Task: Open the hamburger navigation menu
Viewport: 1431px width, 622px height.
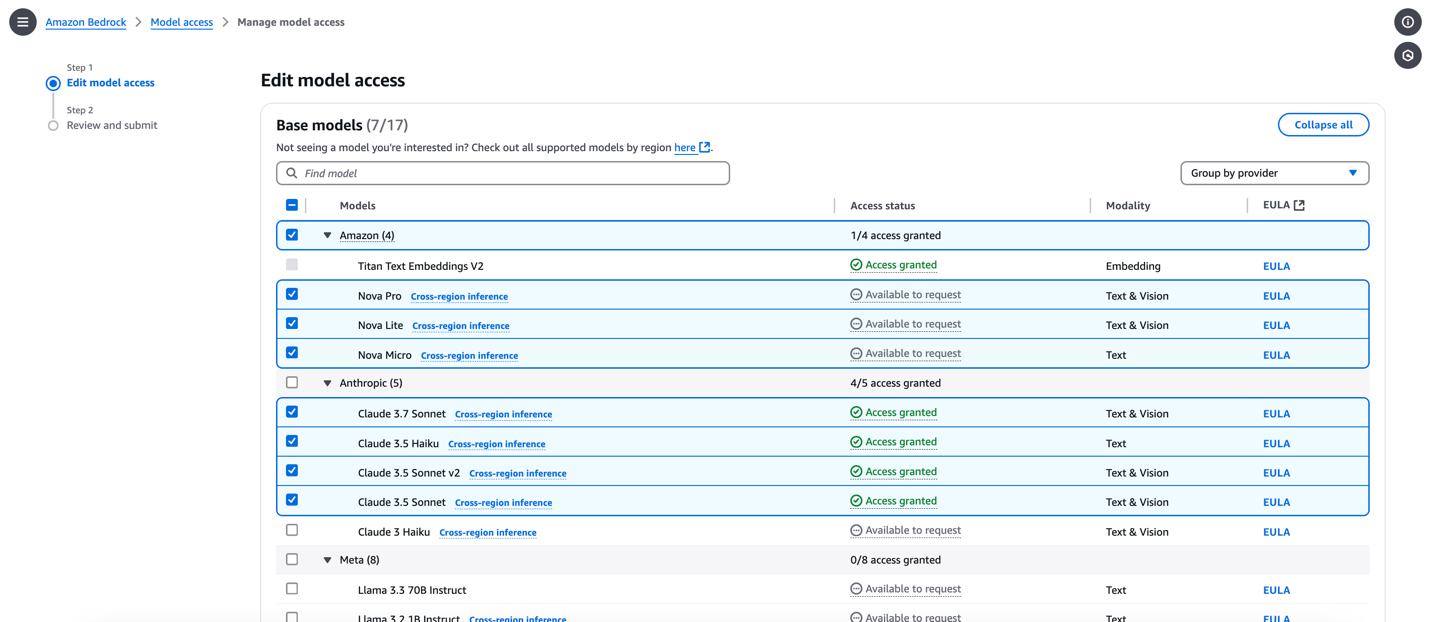Action: (23, 22)
